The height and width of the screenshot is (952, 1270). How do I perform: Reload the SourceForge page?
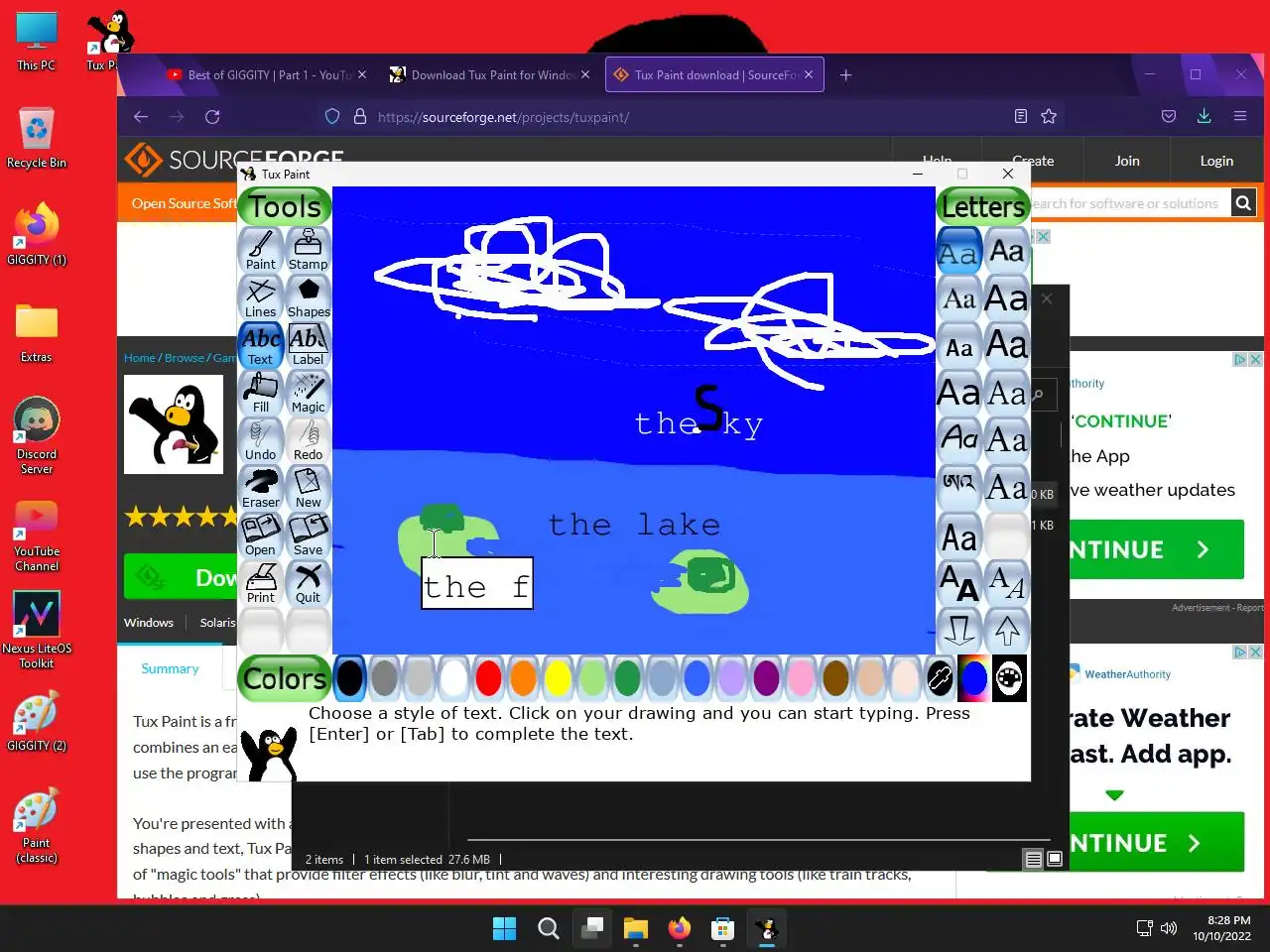(212, 117)
